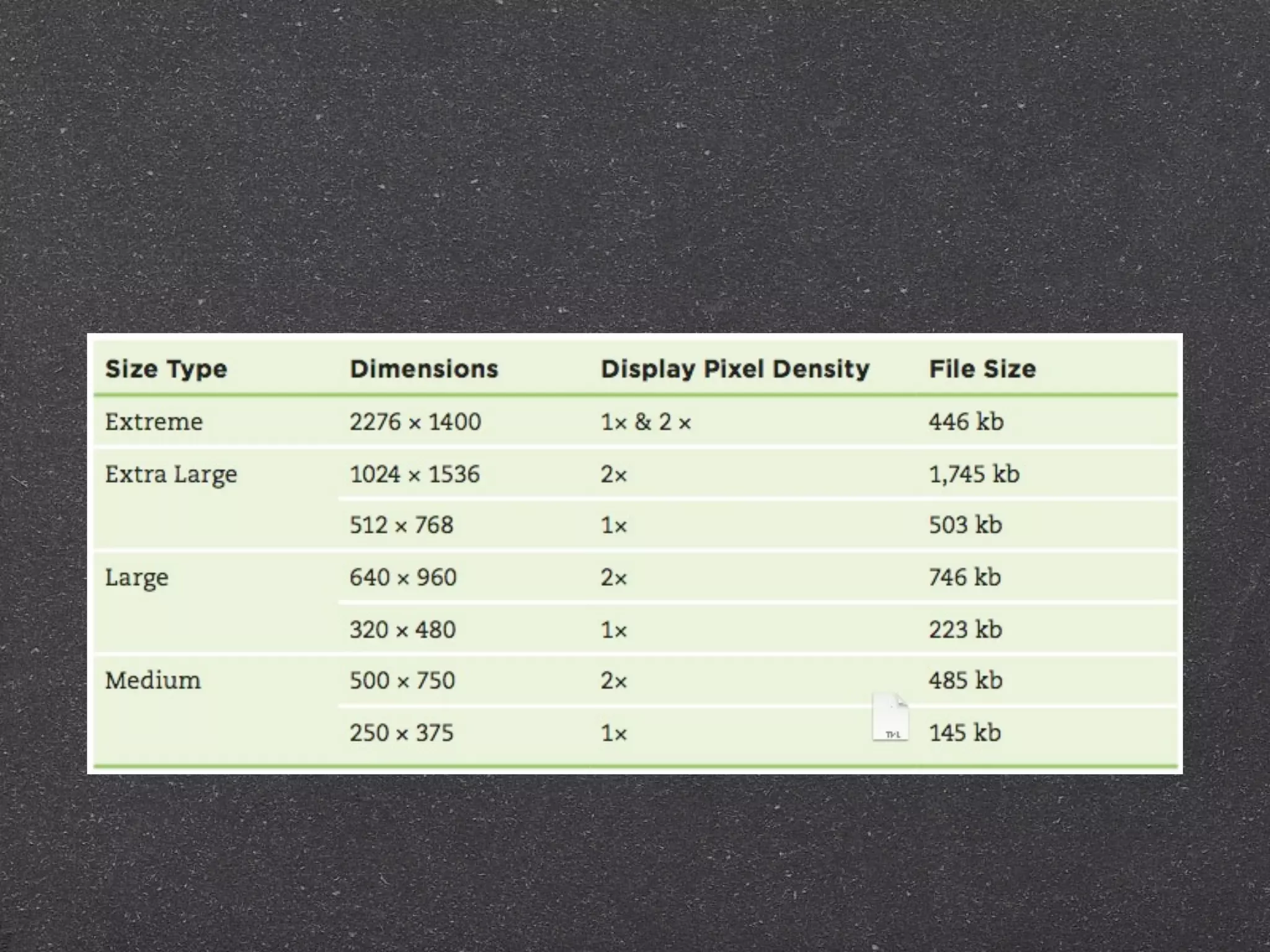Image resolution: width=1270 pixels, height=952 pixels.
Task: Select the 1× & 2 × density cell
Action: (x=646, y=422)
